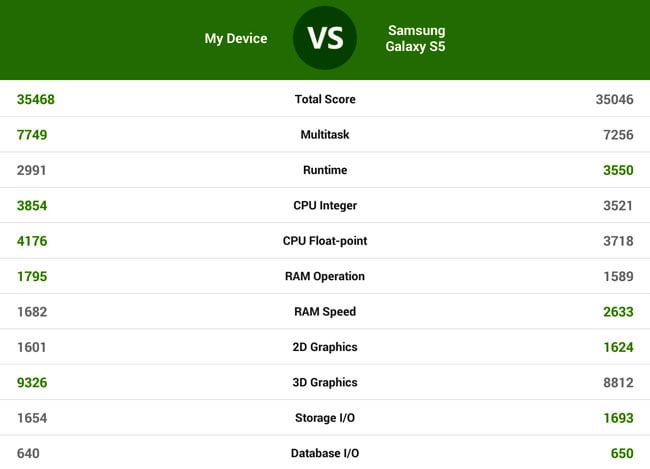Click the RAM Speed row label
650x469 pixels.
(325, 311)
